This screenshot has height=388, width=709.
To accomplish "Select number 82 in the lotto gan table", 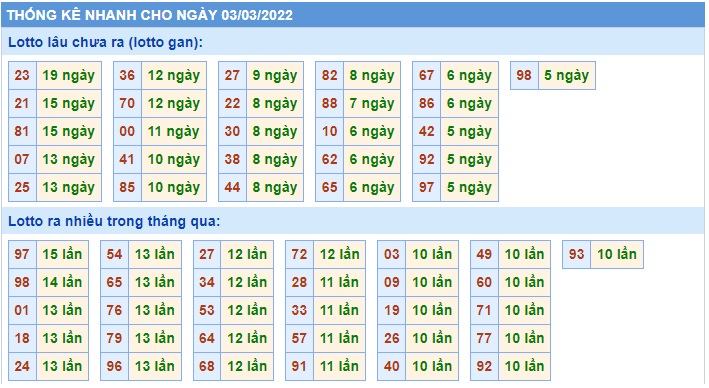I will click(330, 75).
